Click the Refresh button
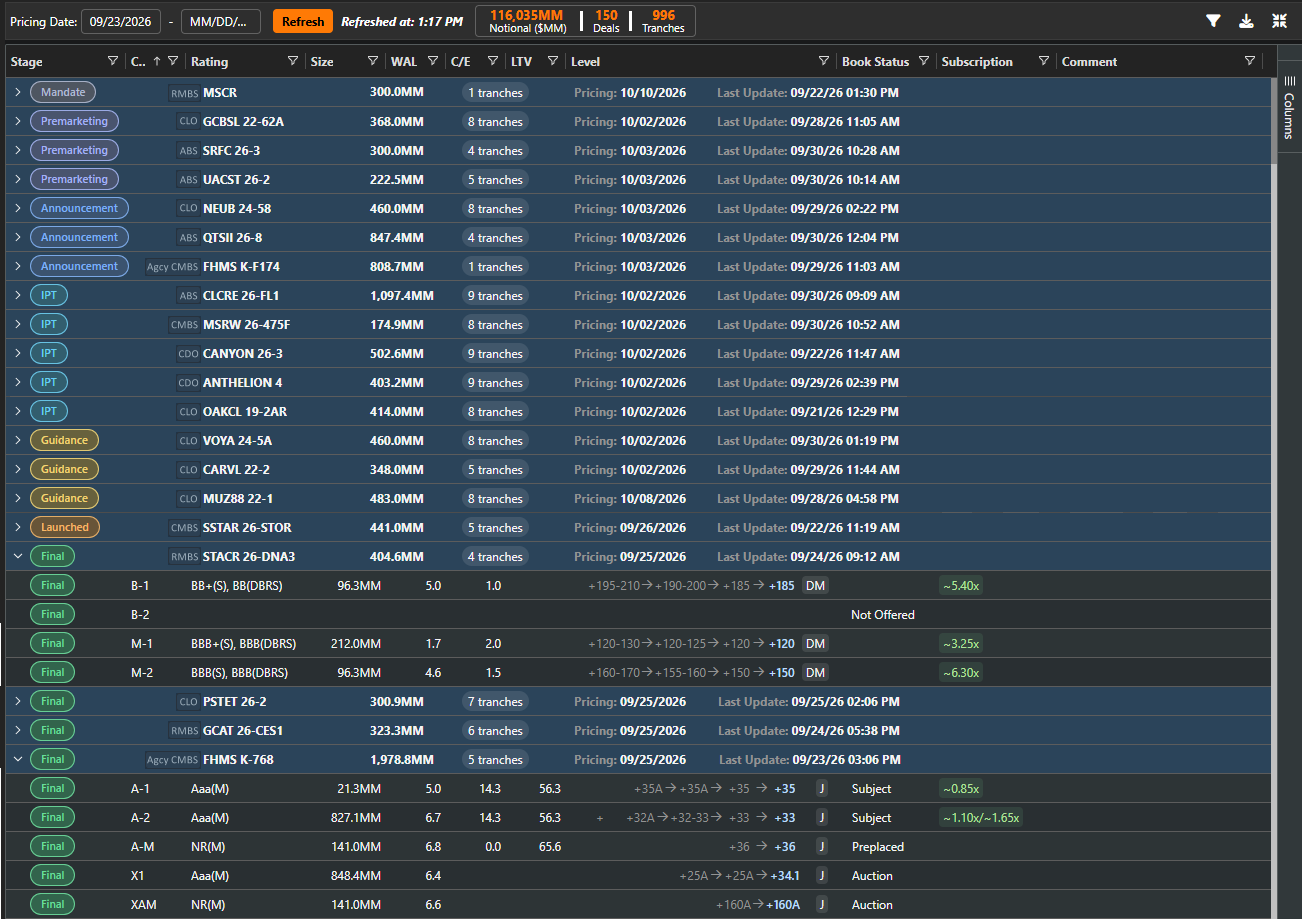This screenshot has width=1302, height=919. point(303,21)
